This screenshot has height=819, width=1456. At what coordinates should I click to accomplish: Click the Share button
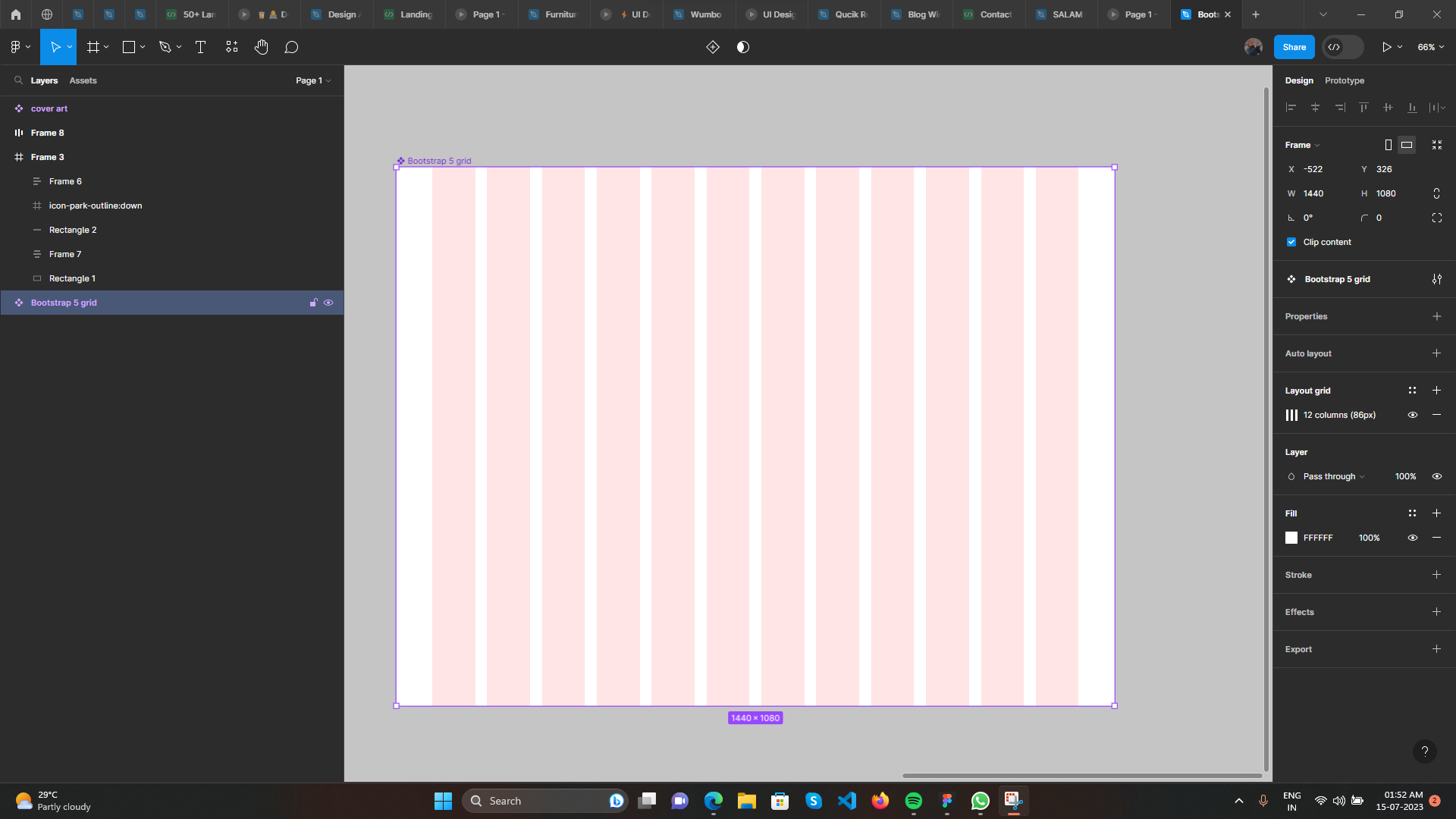click(1294, 47)
